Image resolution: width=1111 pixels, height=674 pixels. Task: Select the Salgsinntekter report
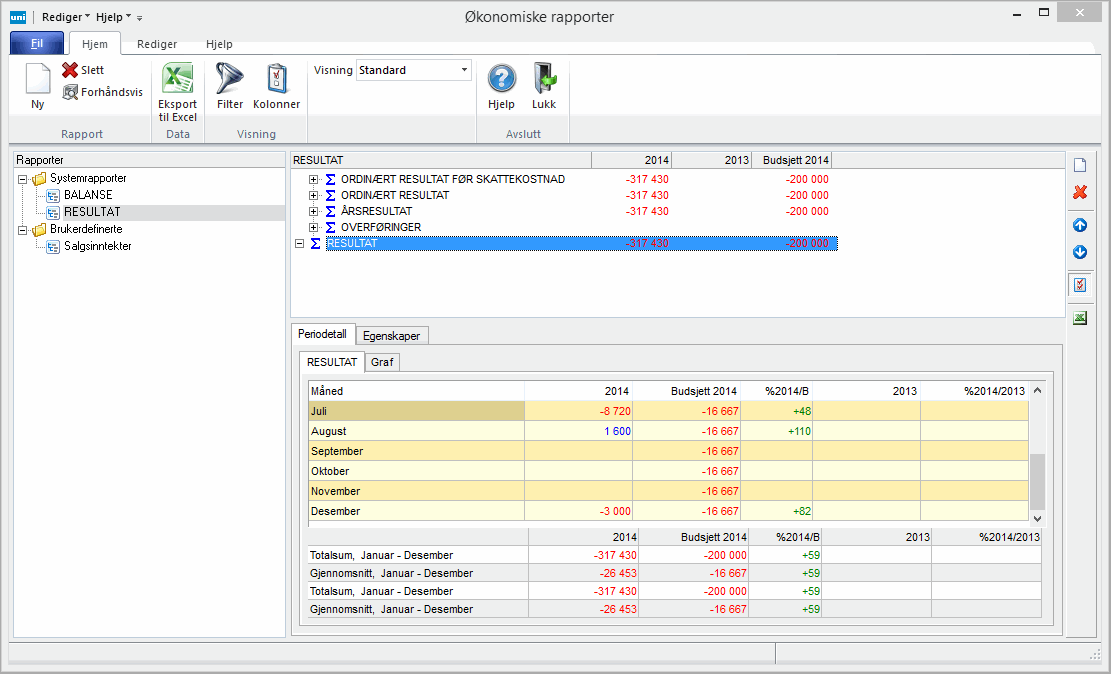[97, 246]
